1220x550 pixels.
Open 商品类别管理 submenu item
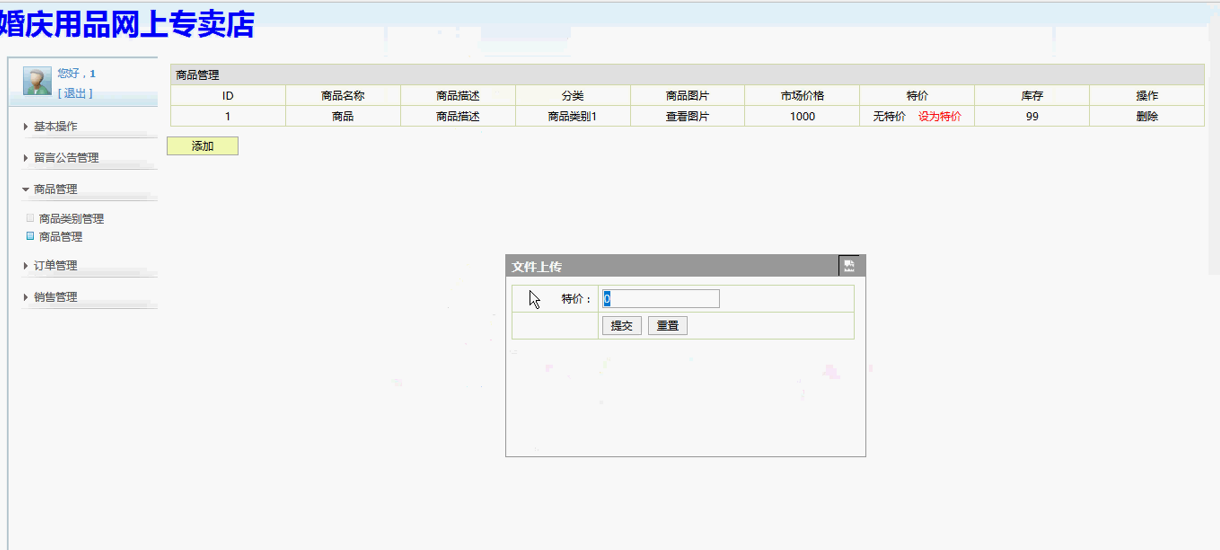point(71,219)
